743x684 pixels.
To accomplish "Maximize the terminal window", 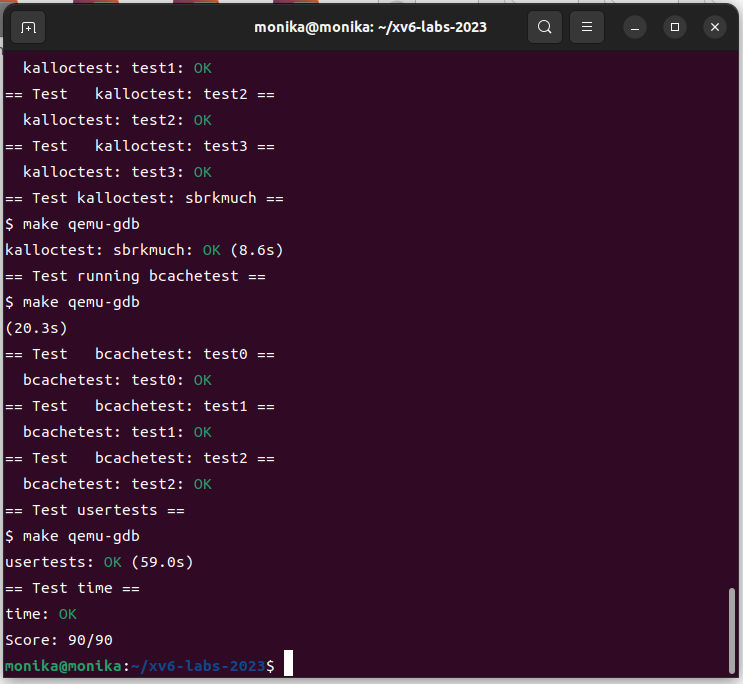I will 675,27.
